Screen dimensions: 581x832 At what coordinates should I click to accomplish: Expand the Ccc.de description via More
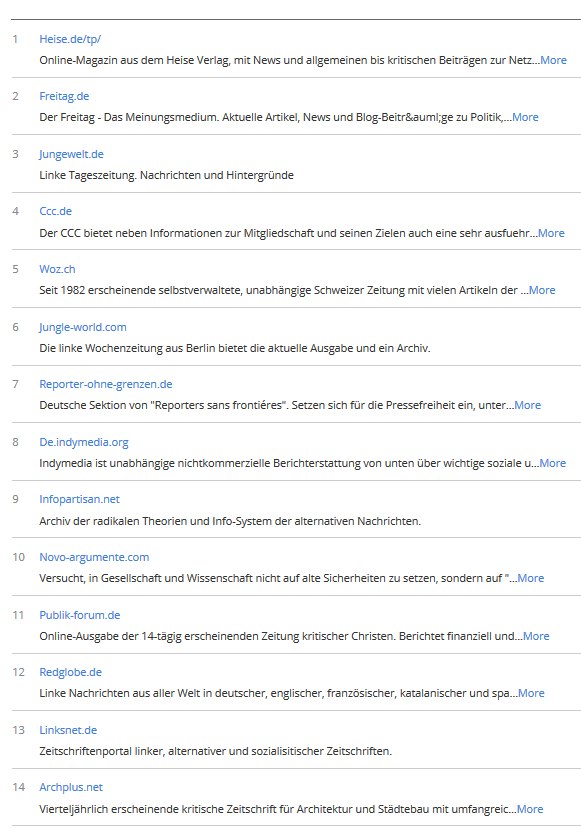(x=551, y=233)
